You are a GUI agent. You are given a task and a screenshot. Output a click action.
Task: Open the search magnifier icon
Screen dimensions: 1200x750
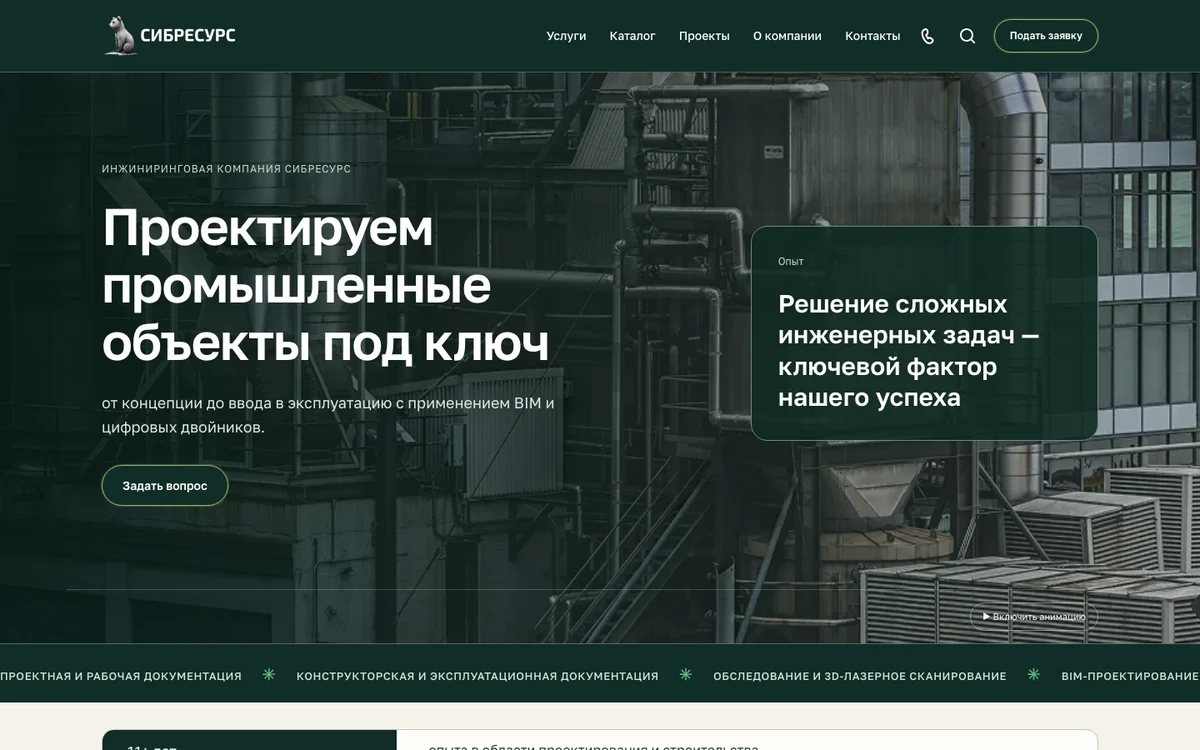coord(967,36)
